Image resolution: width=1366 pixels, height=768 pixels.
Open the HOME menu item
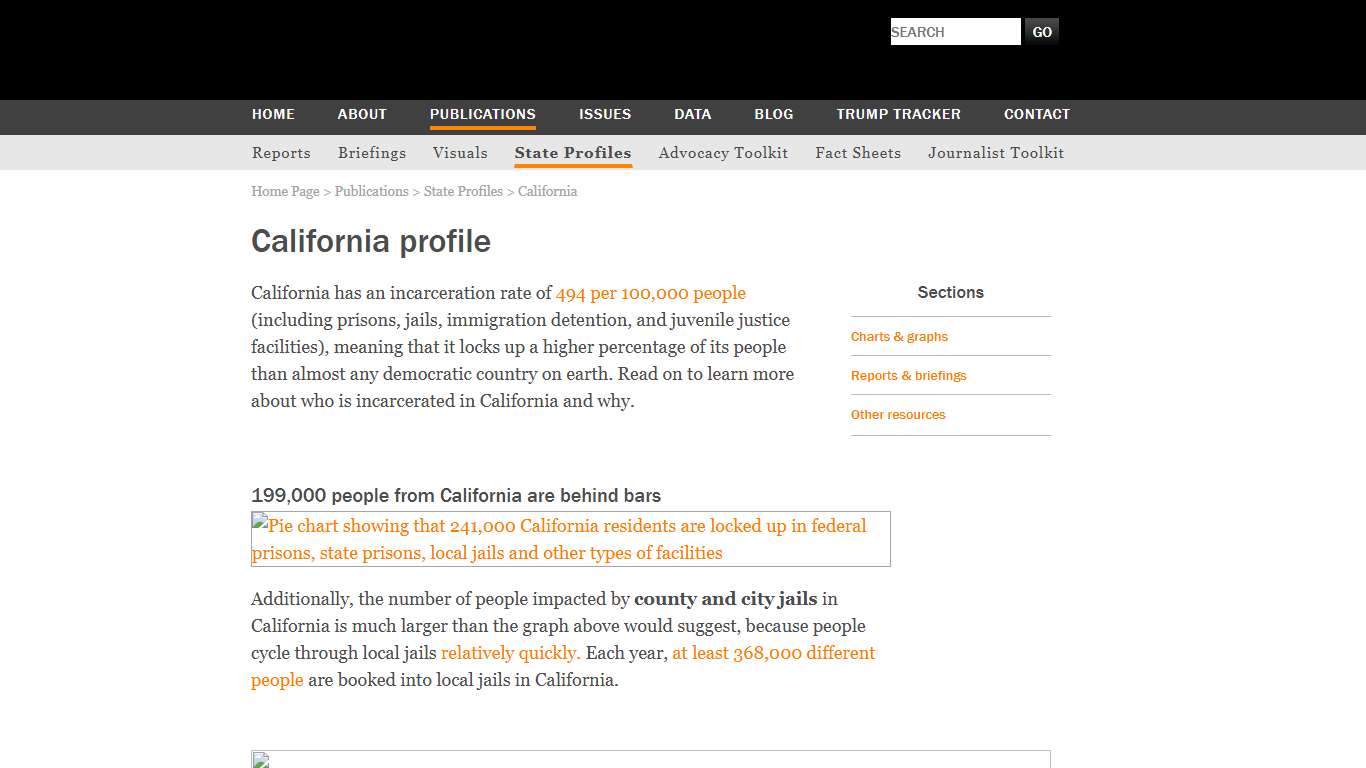272,114
